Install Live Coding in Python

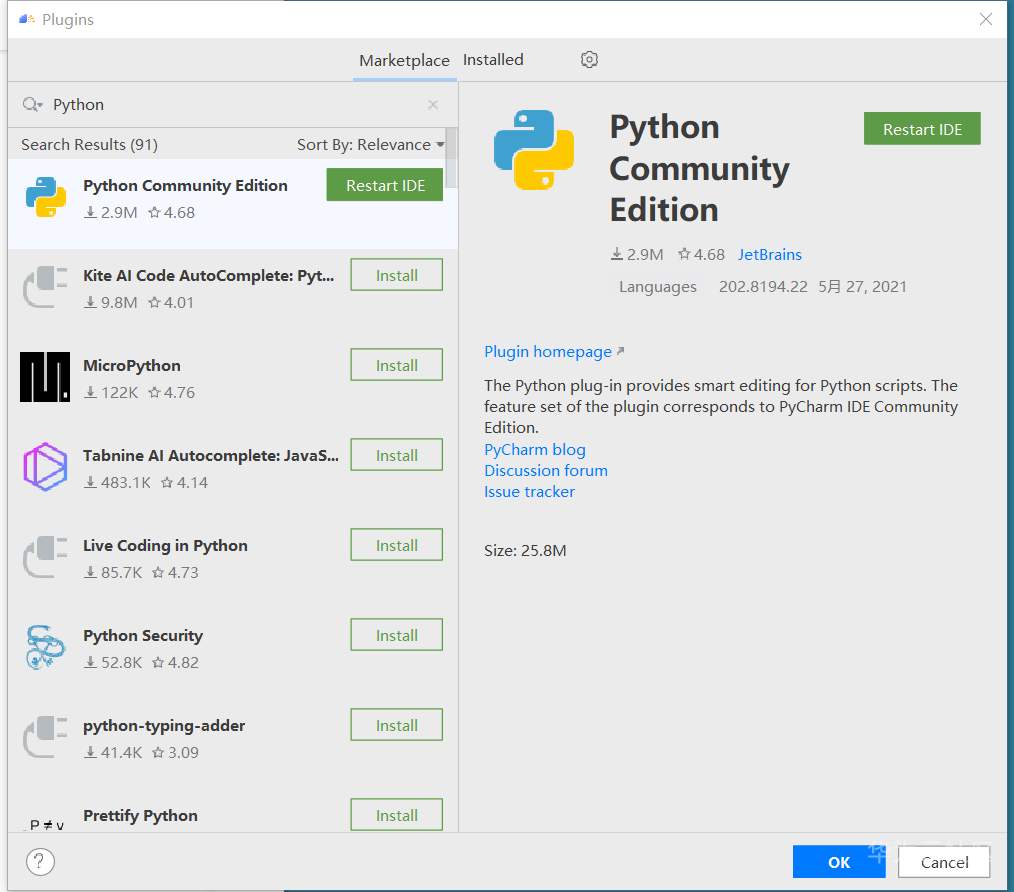pos(396,545)
